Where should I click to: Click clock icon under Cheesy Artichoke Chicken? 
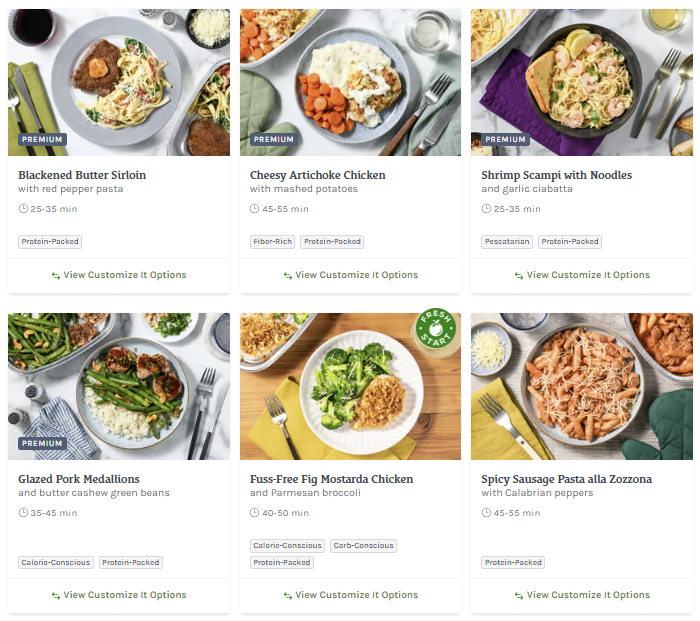(x=254, y=209)
